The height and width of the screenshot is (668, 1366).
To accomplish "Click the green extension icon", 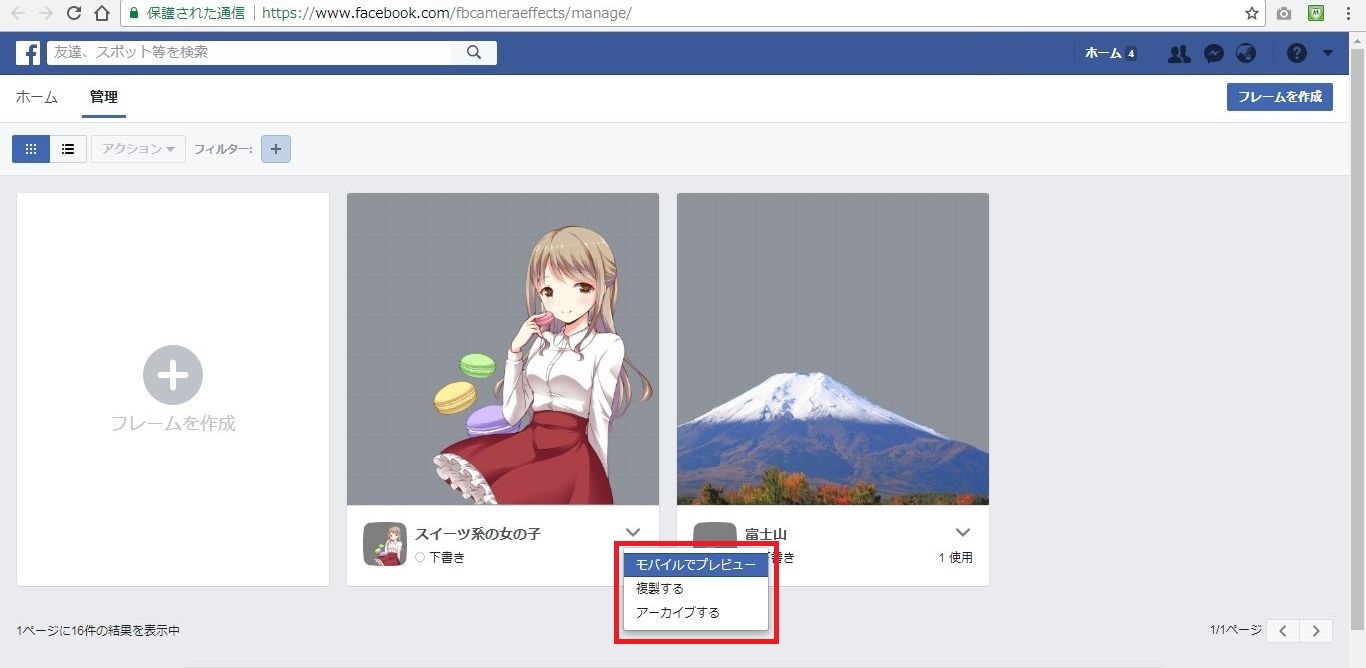I will tap(1316, 13).
